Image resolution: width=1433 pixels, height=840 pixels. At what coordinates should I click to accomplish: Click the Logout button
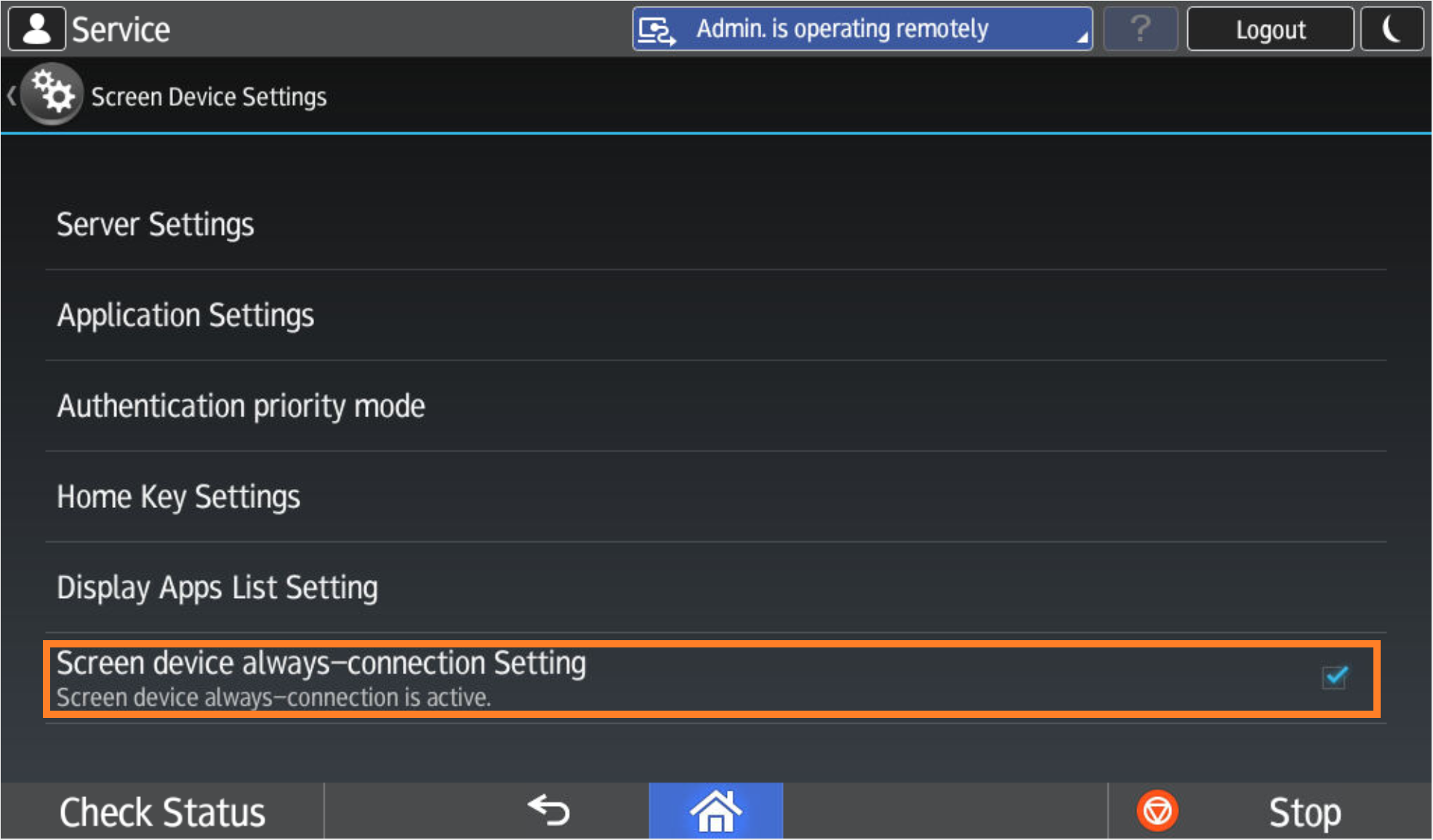1270,29
